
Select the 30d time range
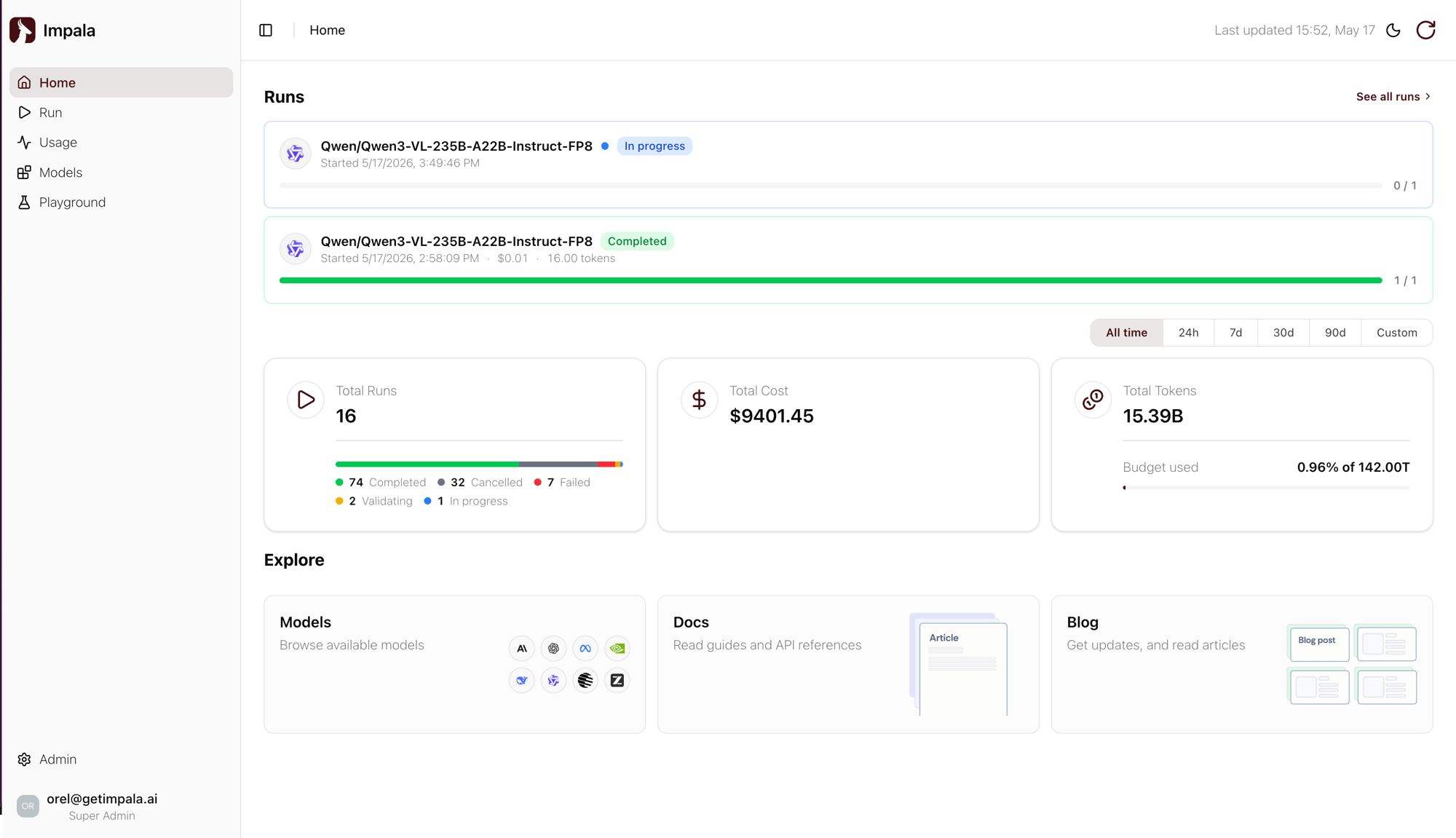point(1283,333)
